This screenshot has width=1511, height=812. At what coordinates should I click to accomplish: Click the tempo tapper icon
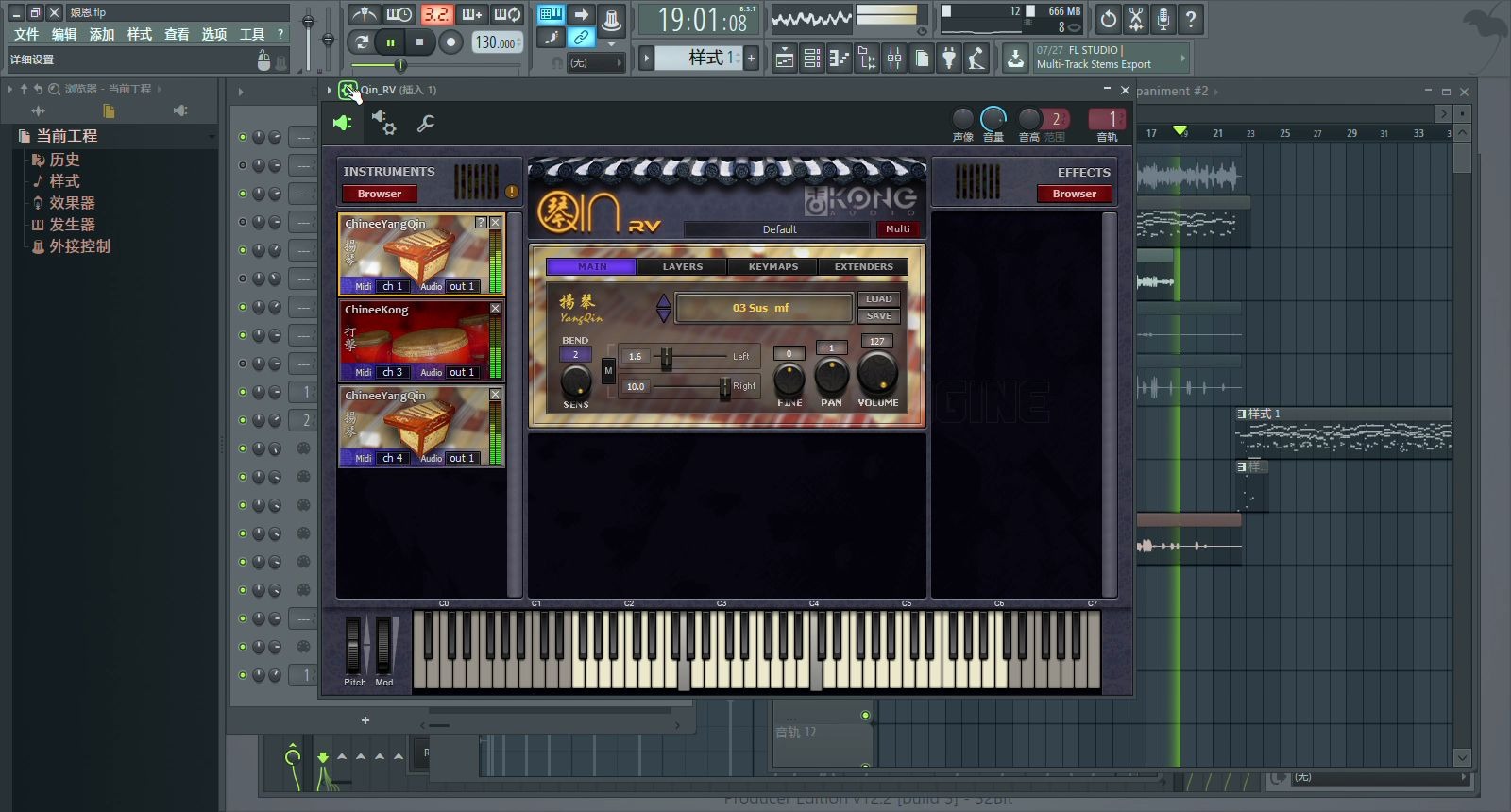pyautogui.click(x=976, y=59)
